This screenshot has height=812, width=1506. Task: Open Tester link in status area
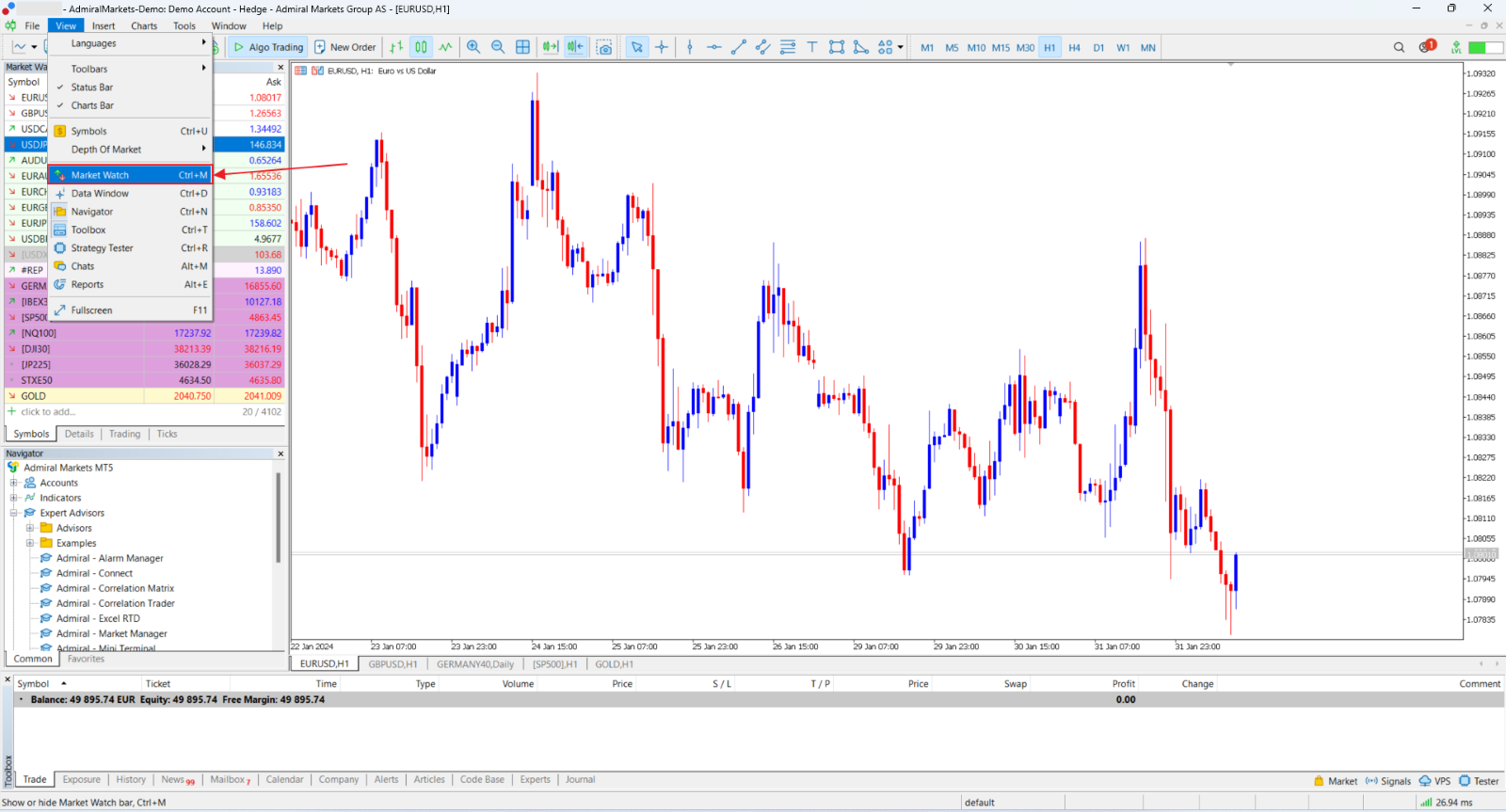point(1479,781)
